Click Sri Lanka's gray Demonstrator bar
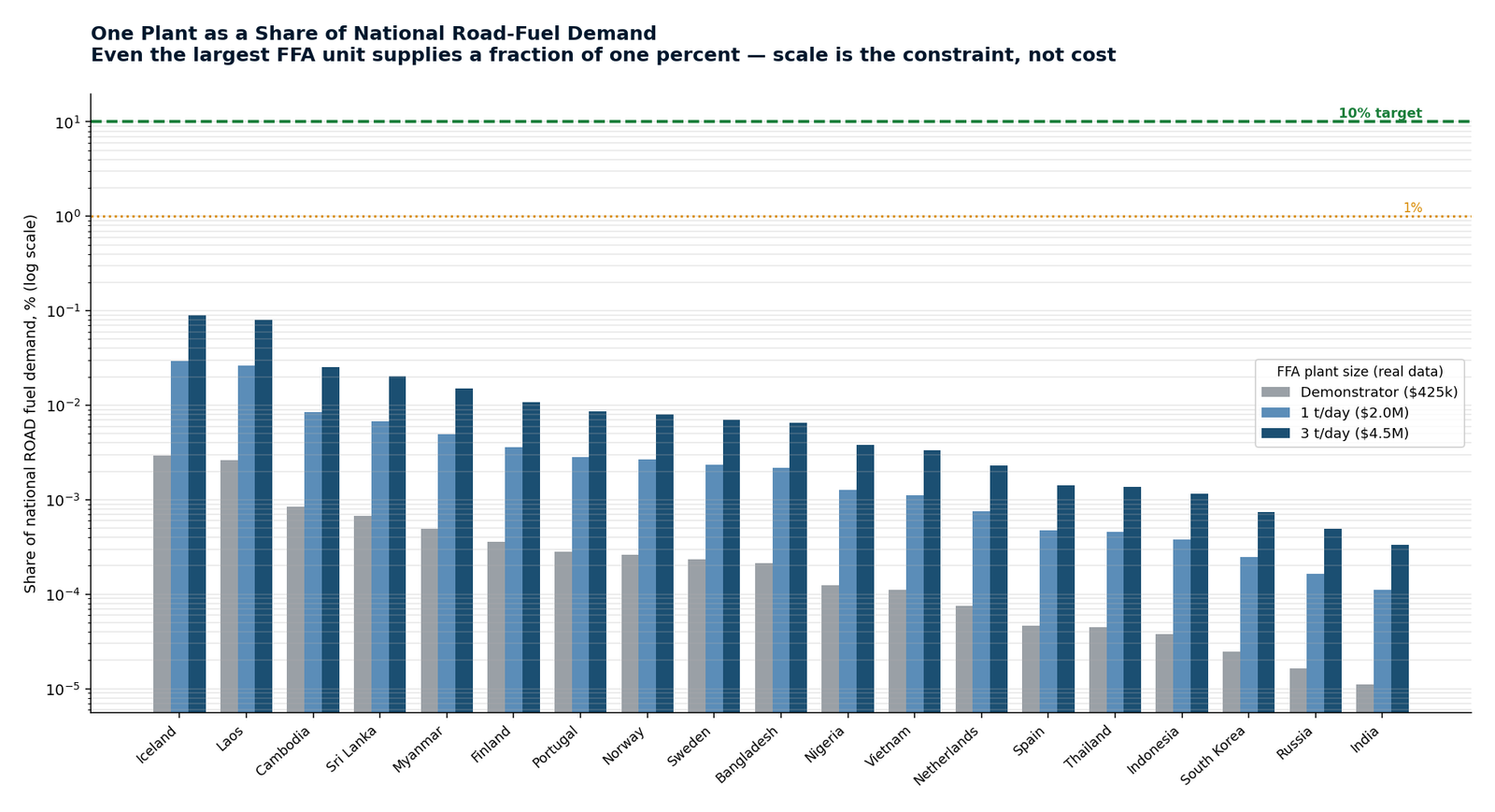This screenshot has width=1495, height=812. coord(363,614)
